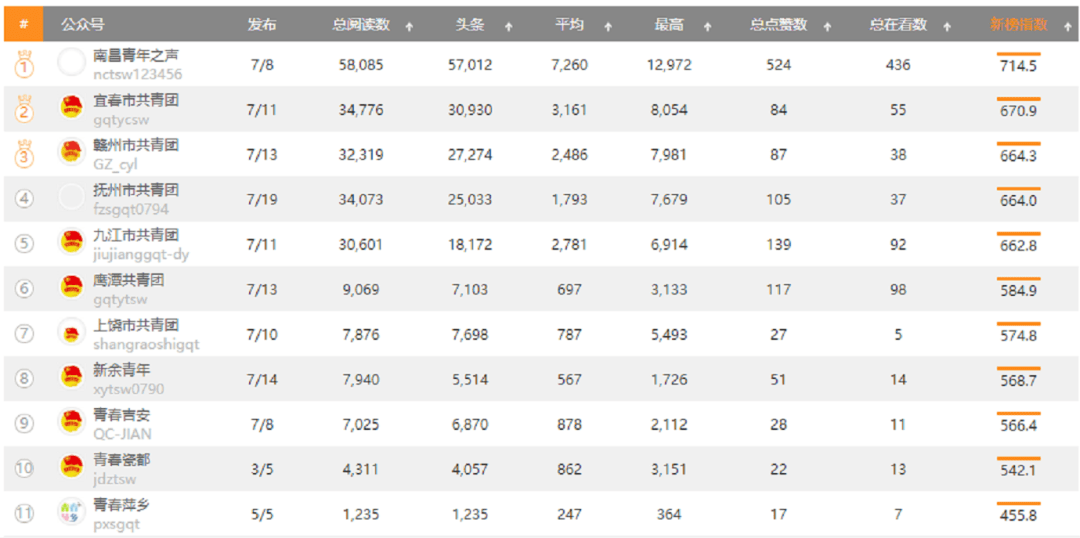Select the 新榜指数 column header
This screenshot has height=538, width=1080.
(x=1018, y=25)
